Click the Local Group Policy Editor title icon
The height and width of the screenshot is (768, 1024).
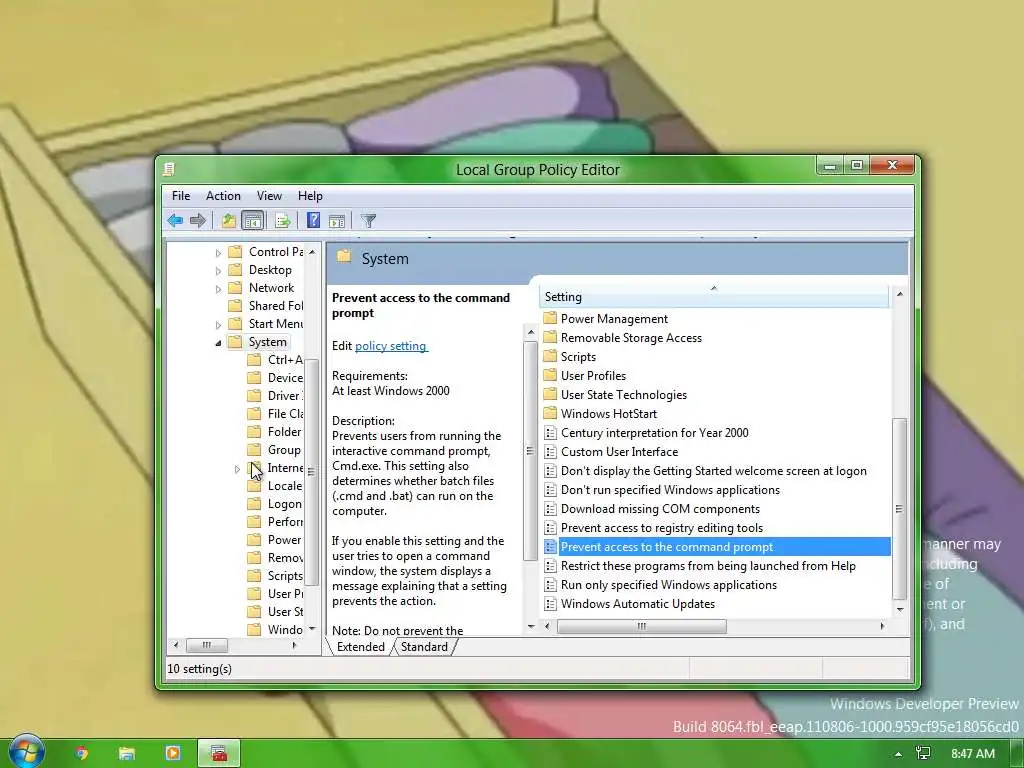(168, 170)
